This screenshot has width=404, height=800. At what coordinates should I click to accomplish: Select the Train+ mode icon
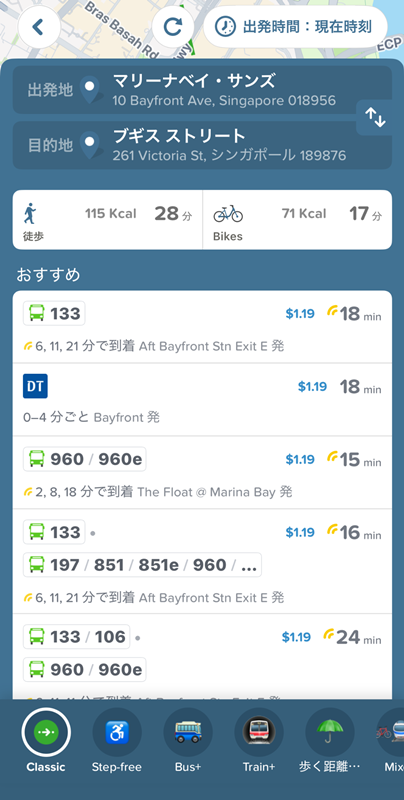point(259,732)
